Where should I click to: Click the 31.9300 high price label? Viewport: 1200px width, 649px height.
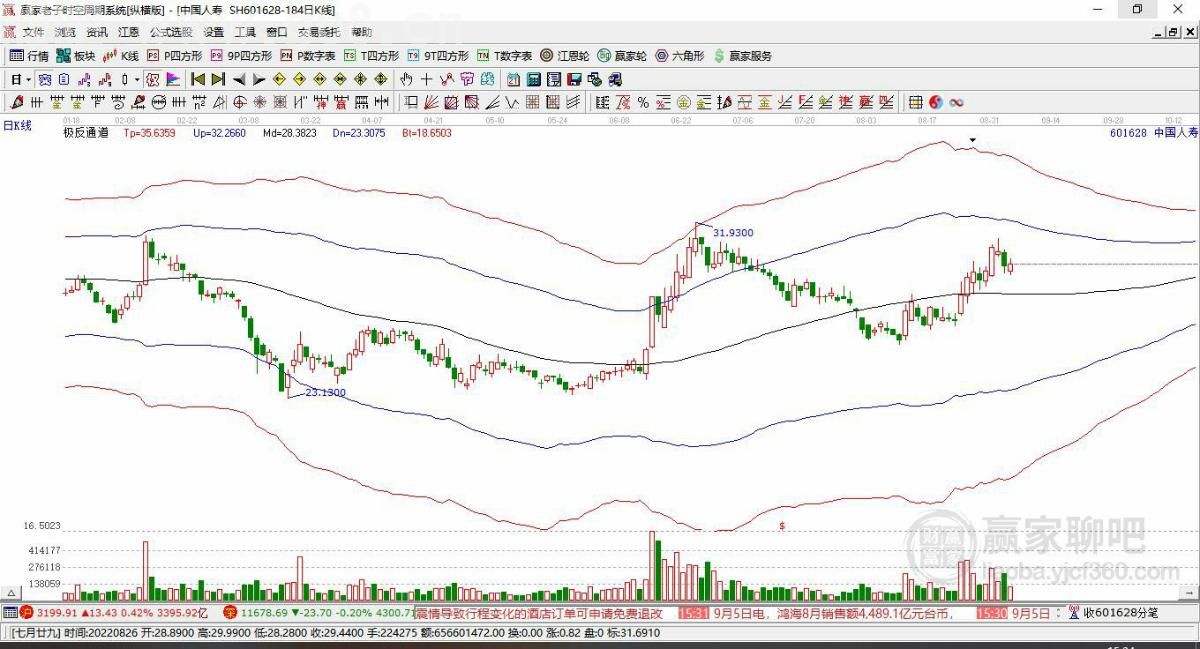(733, 232)
